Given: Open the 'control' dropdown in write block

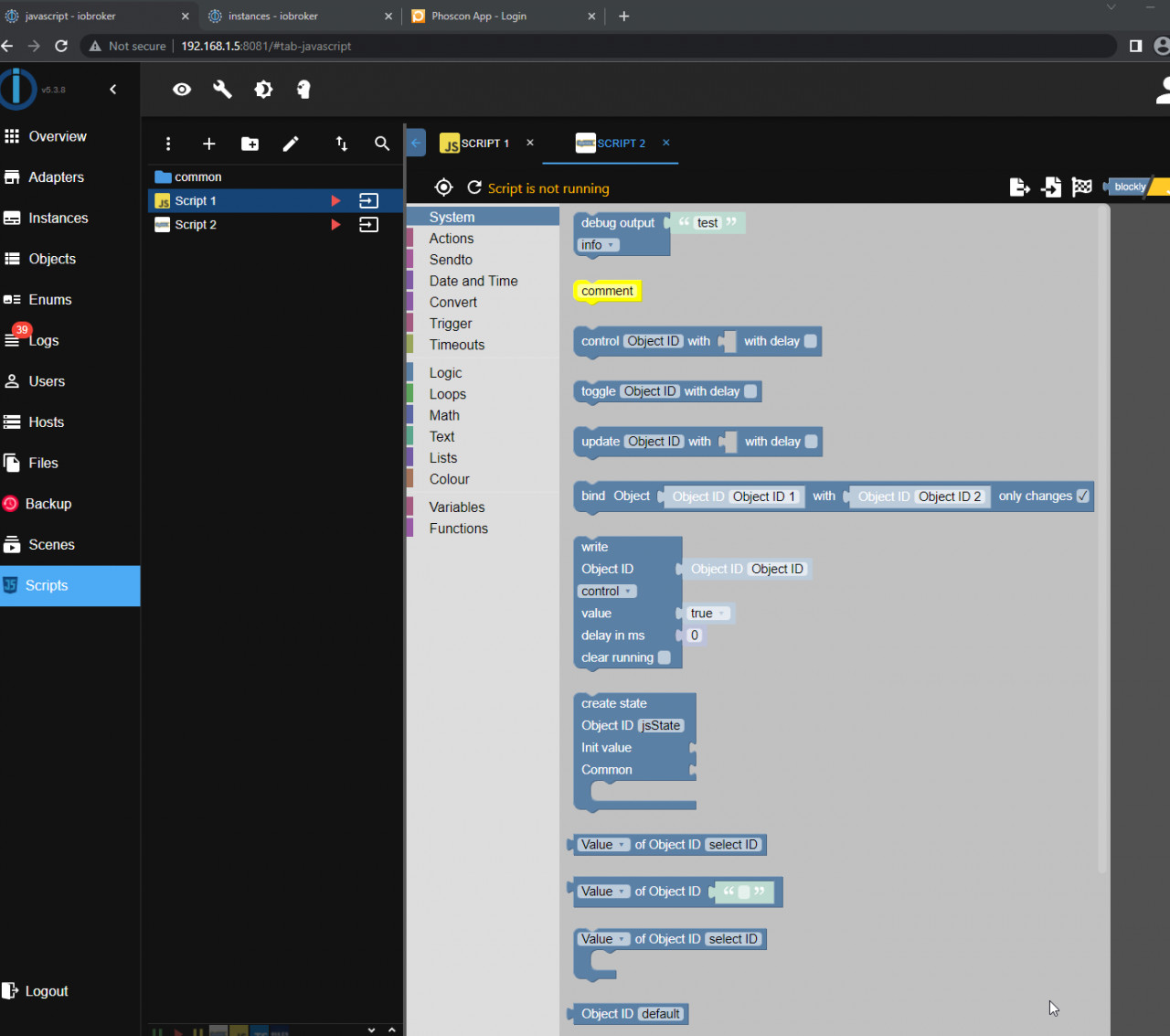Looking at the screenshot, I should click(x=607, y=592).
